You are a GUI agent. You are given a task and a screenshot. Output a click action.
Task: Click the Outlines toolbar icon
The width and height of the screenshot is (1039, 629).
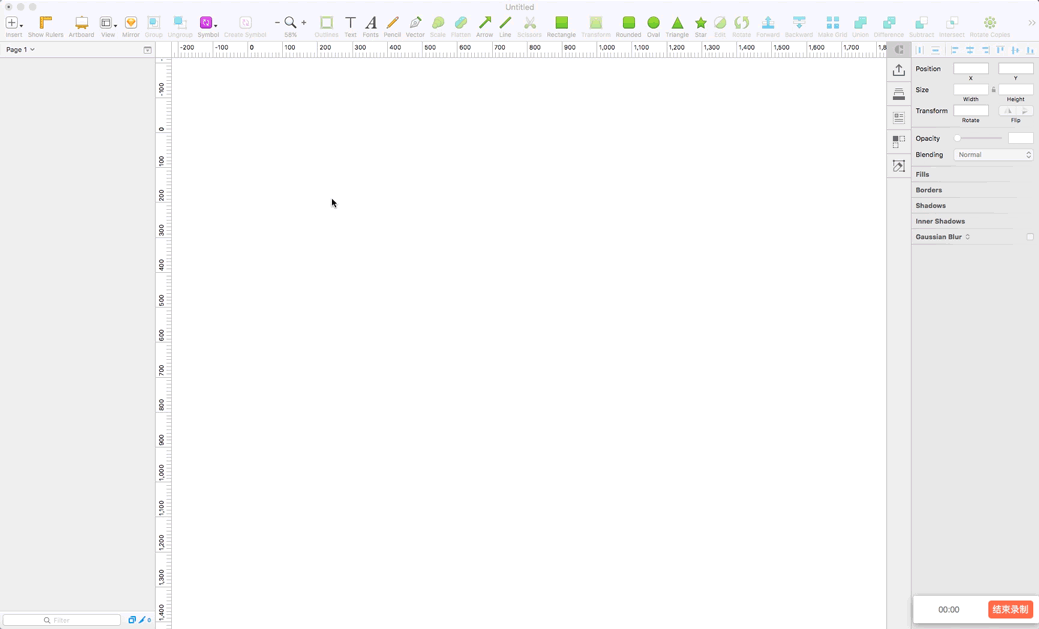[x=326, y=23]
